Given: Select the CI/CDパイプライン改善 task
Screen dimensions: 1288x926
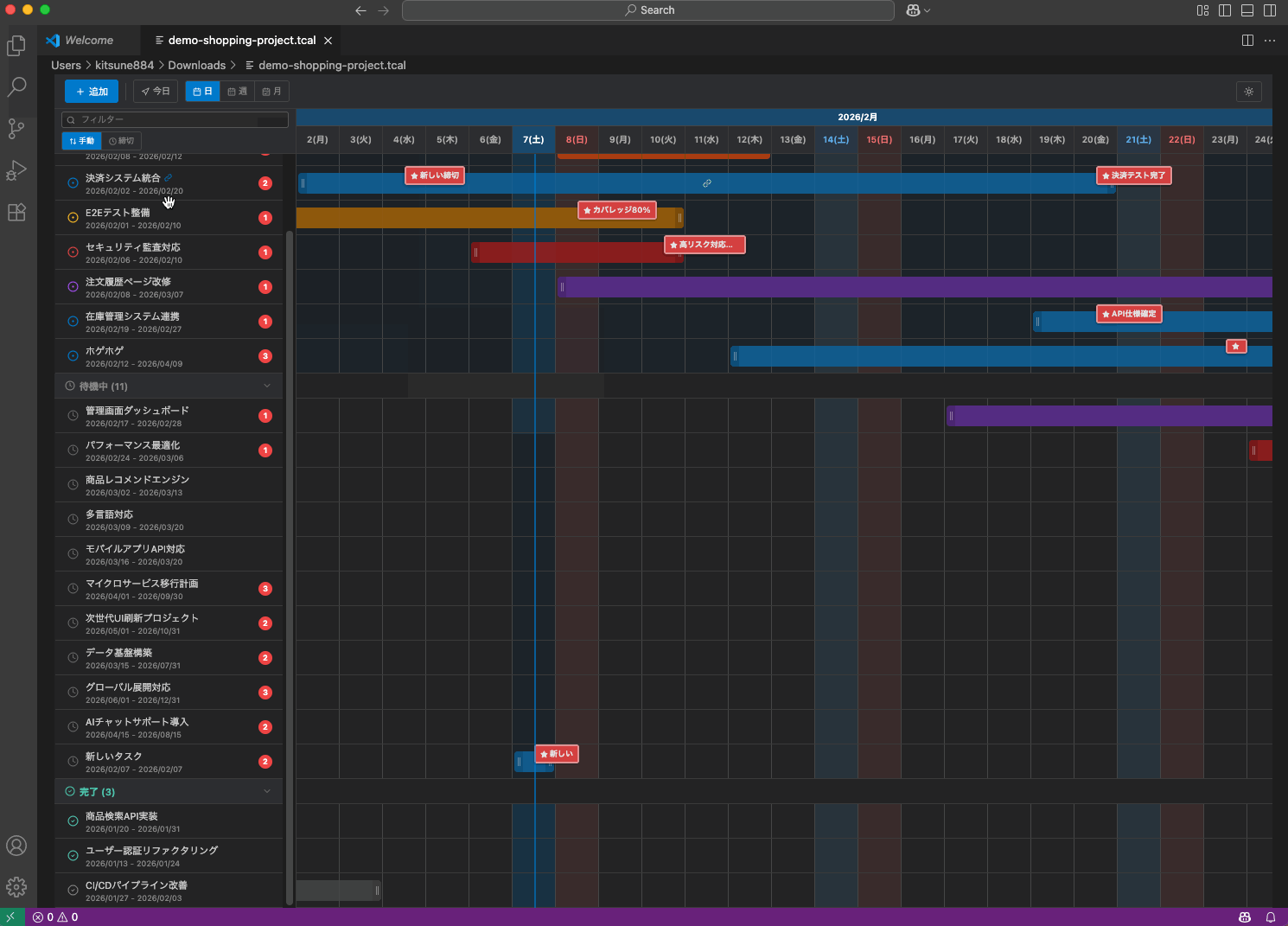Looking at the screenshot, I should click(169, 891).
